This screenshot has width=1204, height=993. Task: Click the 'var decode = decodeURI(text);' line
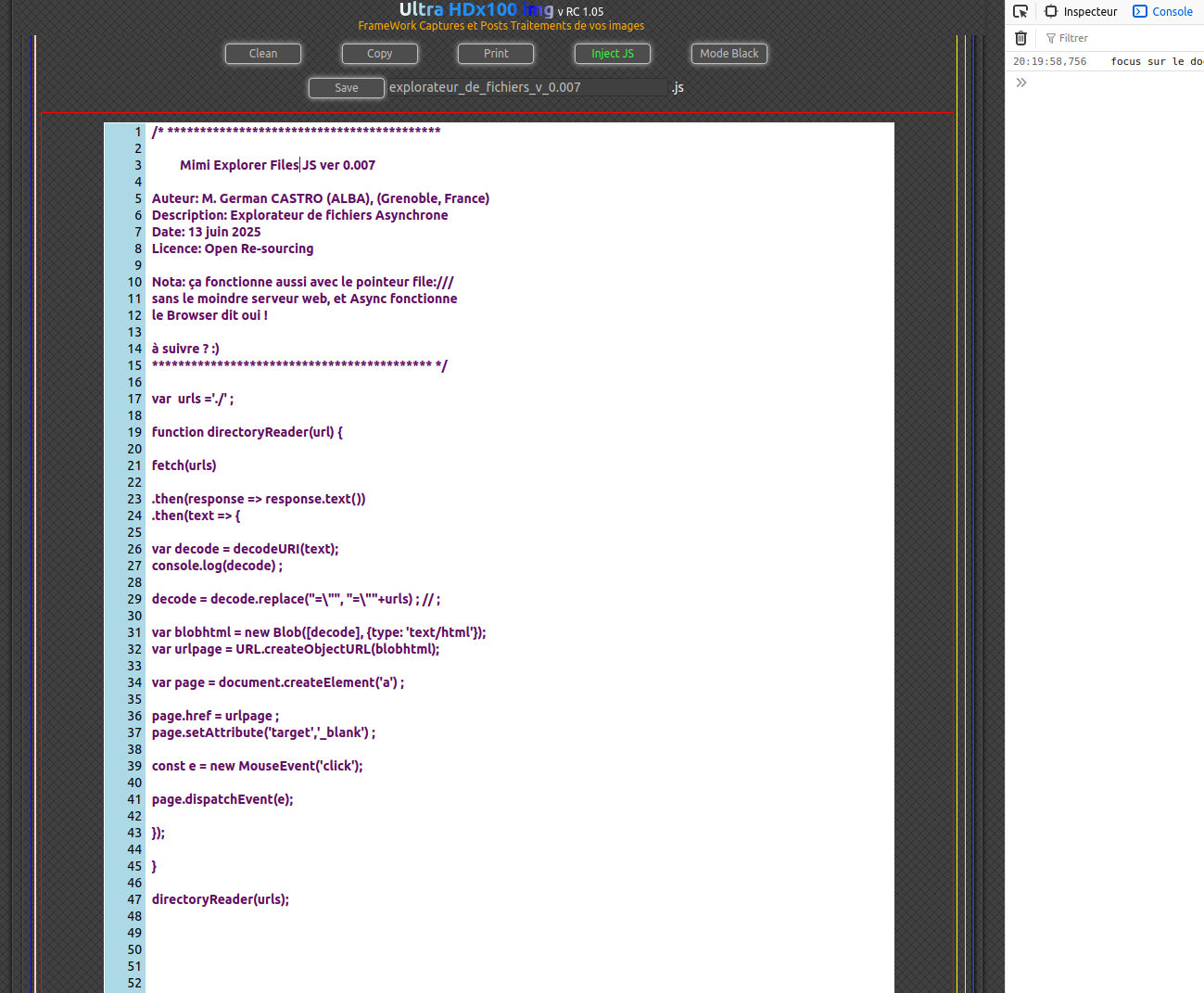point(245,549)
